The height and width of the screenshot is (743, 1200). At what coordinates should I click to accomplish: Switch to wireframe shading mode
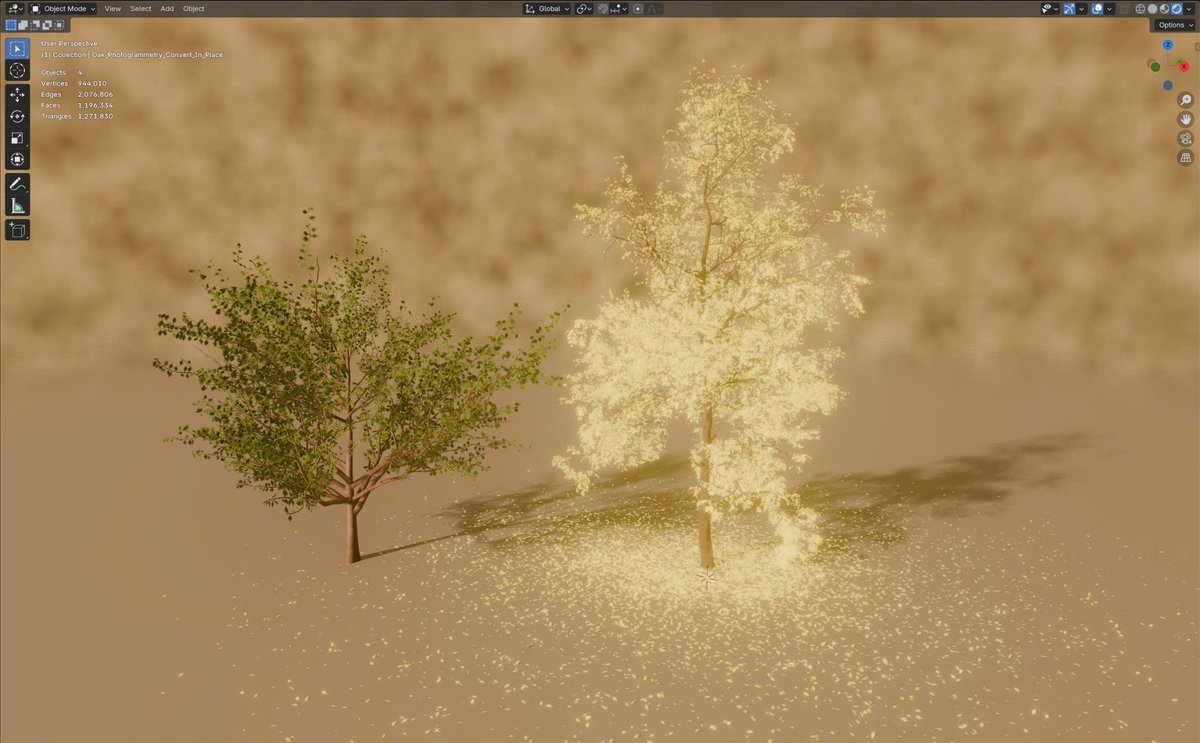click(x=1139, y=8)
